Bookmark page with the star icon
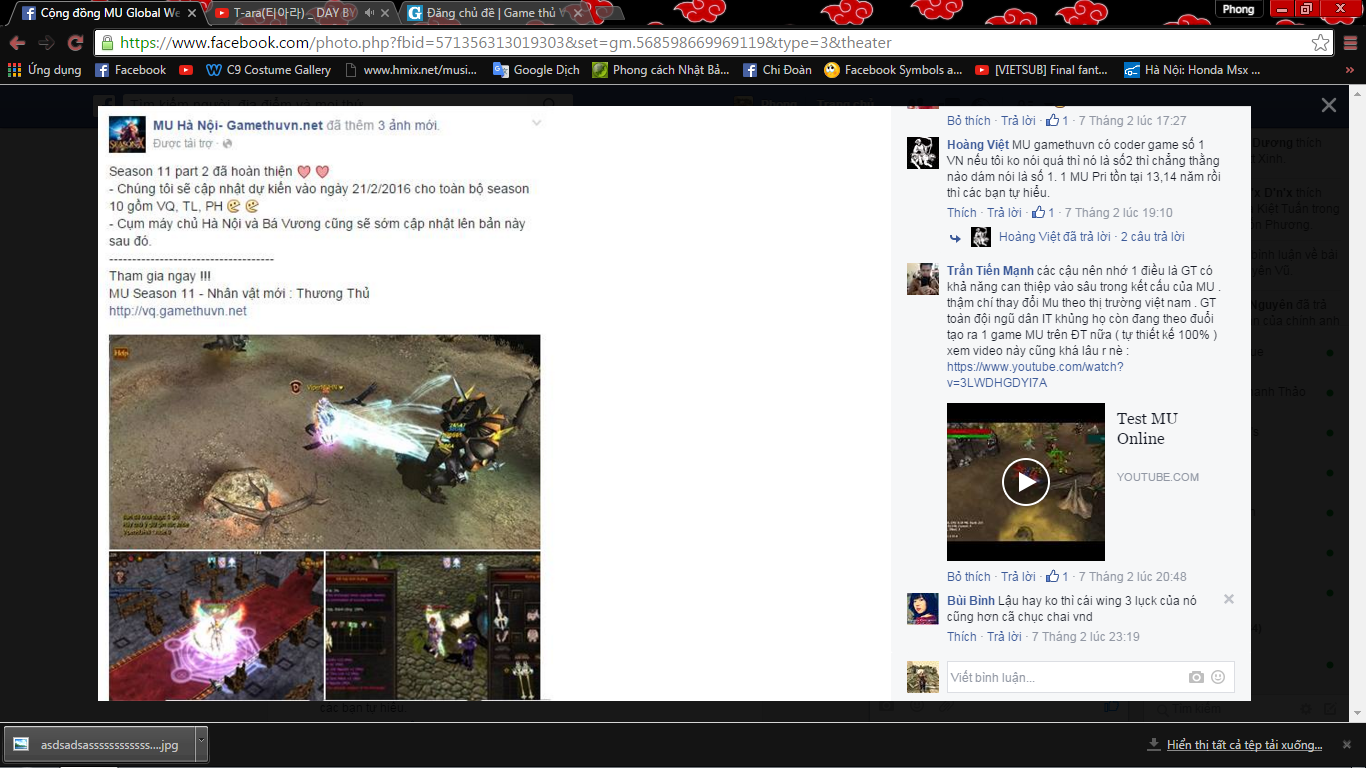 pos(1320,43)
